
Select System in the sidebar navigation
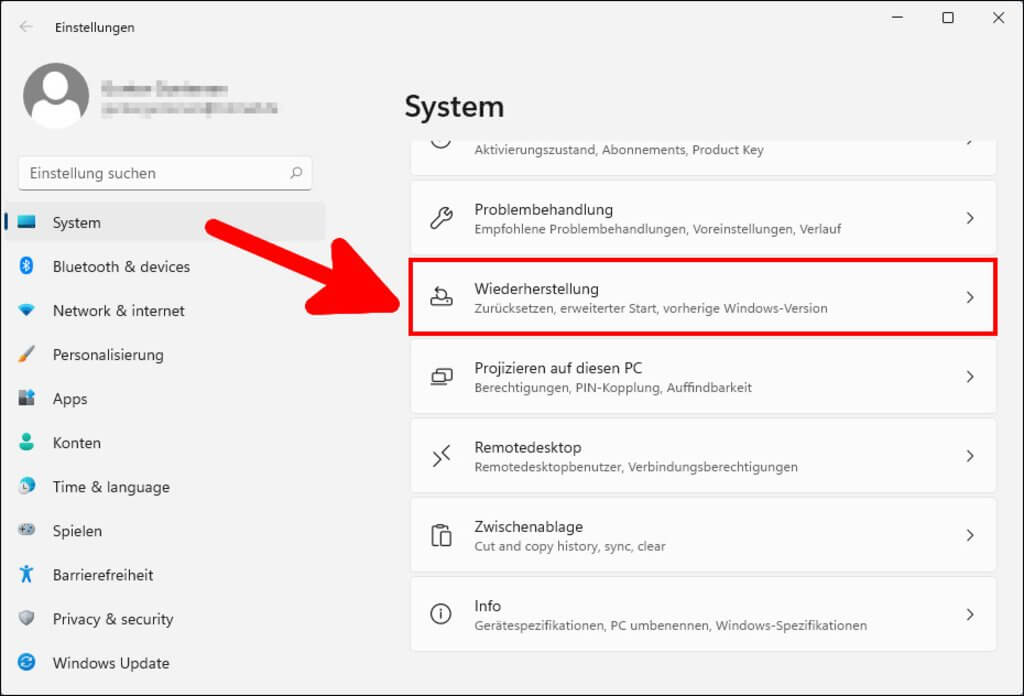(75, 222)
